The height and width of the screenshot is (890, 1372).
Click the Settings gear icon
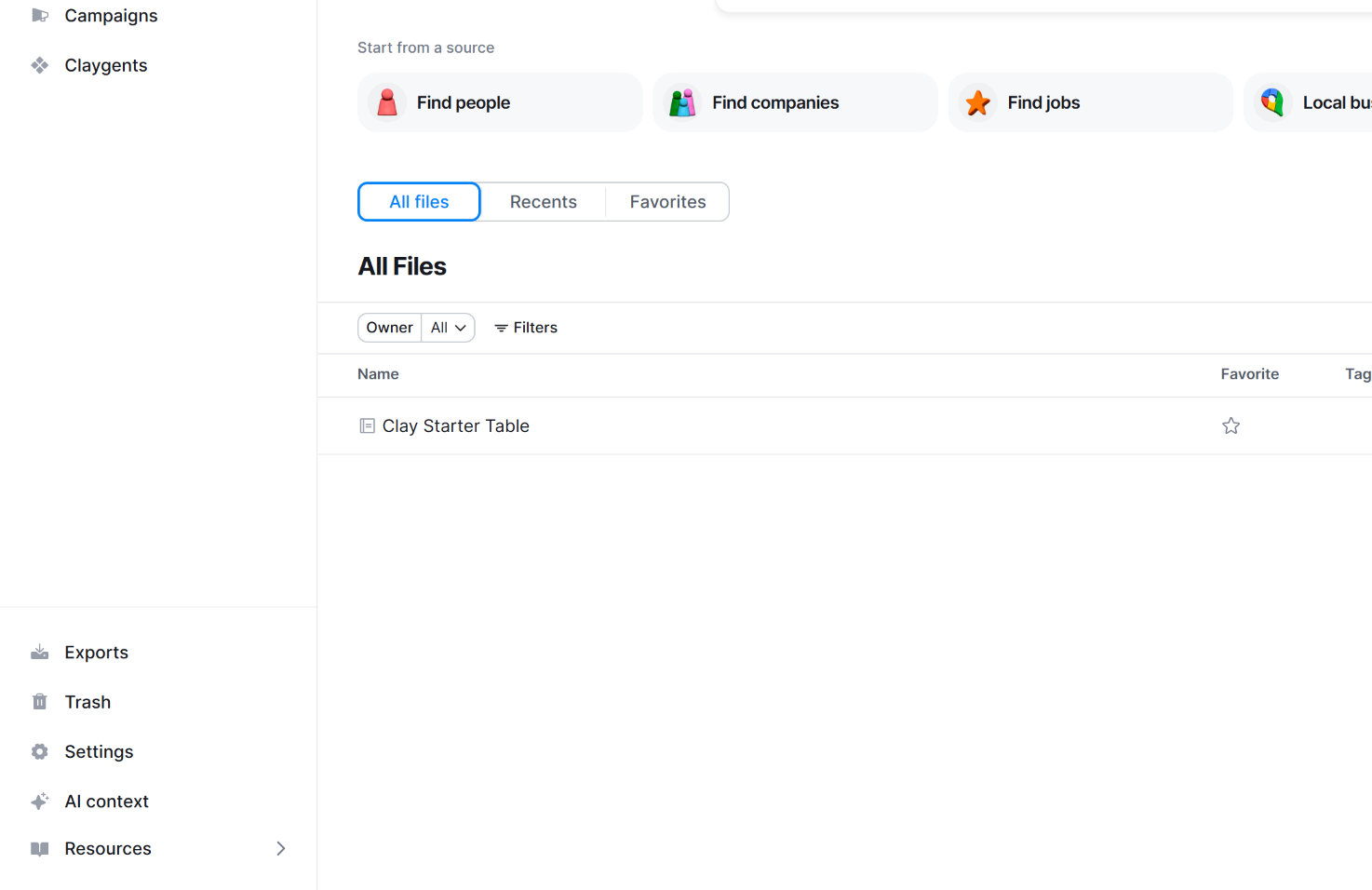tap(39, 751)
